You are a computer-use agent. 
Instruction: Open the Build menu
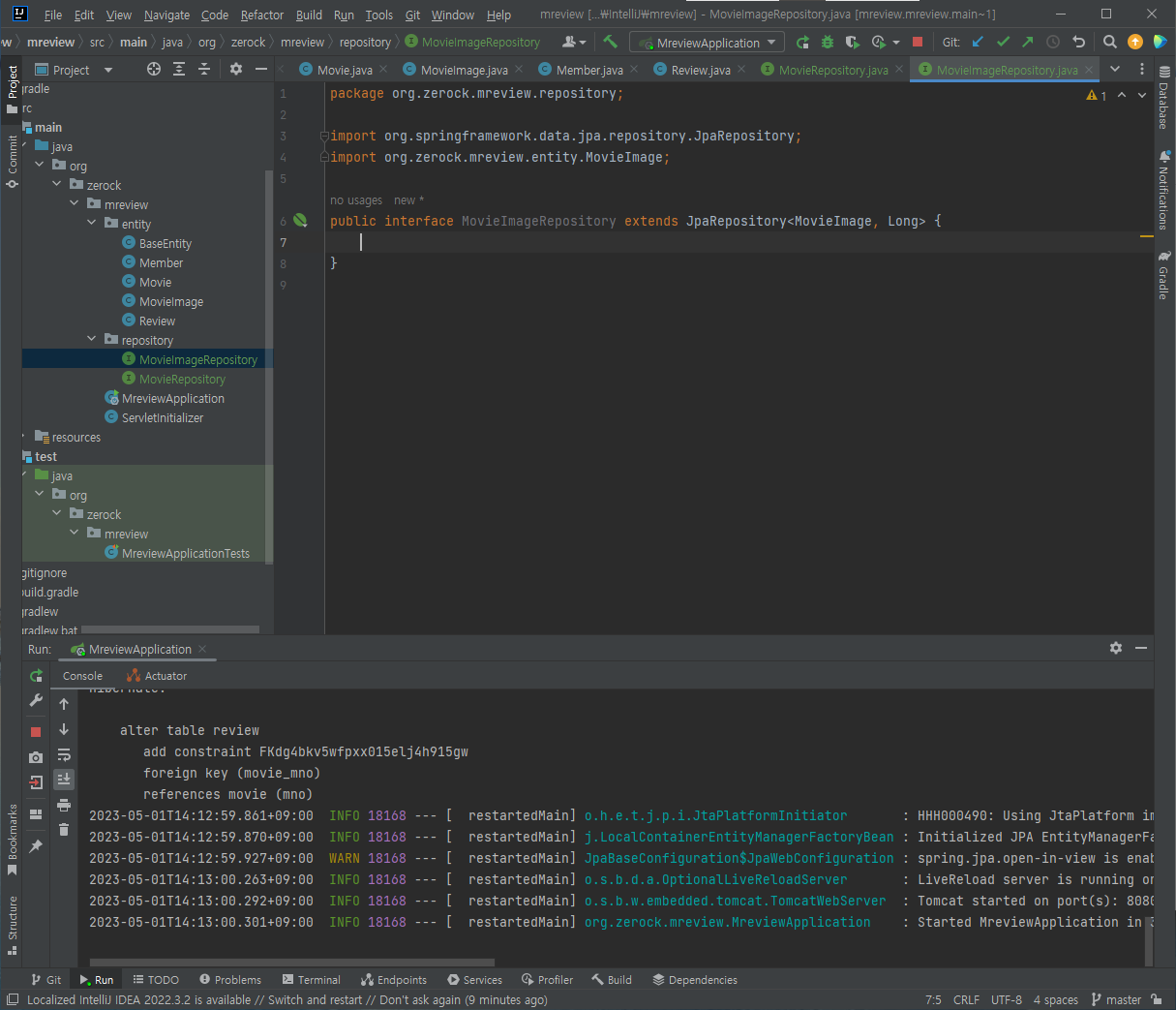(309, 15)
